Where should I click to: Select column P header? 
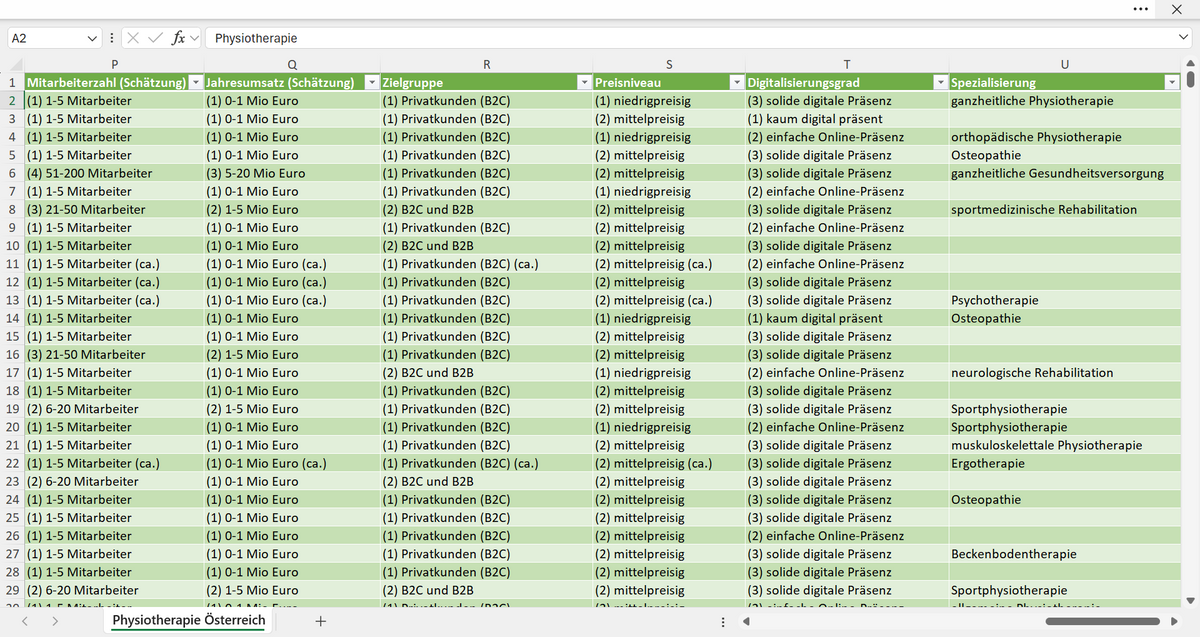(114, 65)
